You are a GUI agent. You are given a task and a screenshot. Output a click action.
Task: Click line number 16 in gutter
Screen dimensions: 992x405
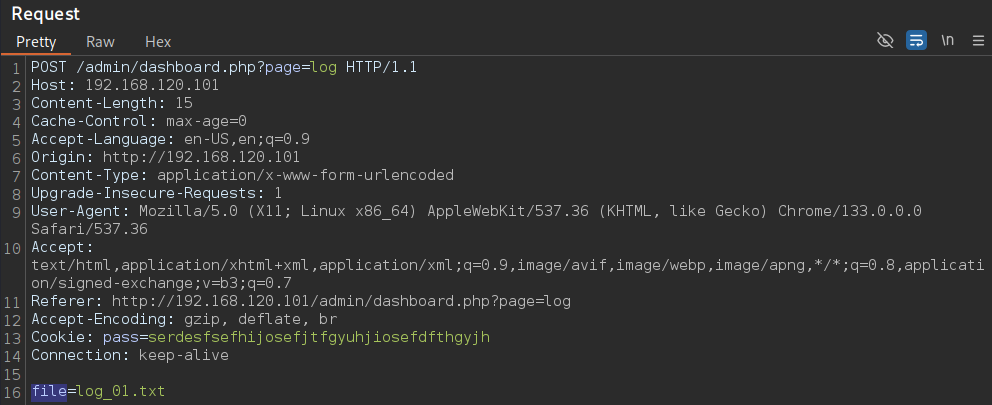point(16,392)
